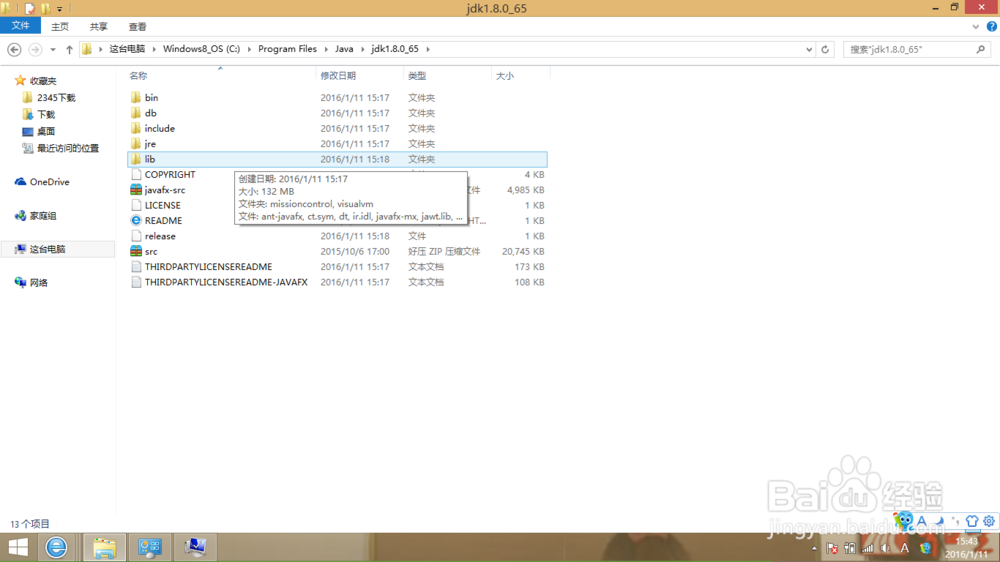Select the javafx-src zip archive icon
The image size is (1000, 562).
[136, 189]
